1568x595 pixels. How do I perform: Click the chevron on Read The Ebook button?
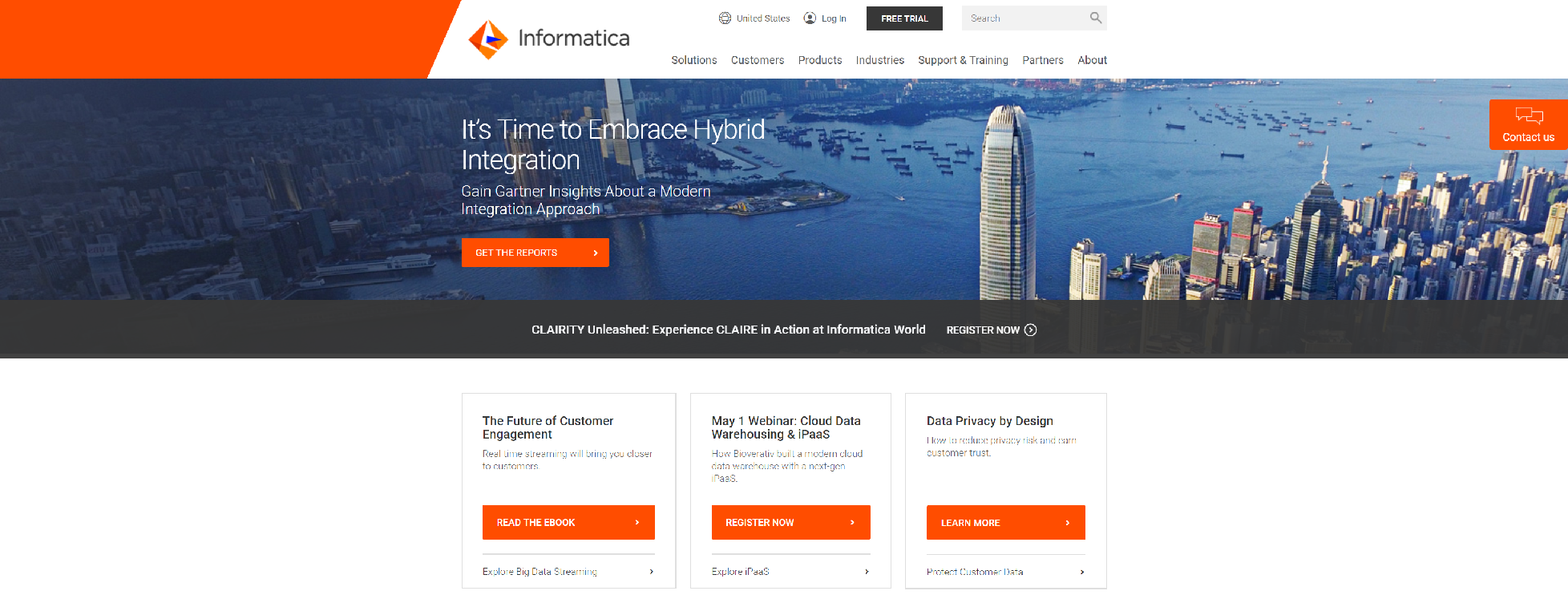pyautogui.click(x=637, y=522)
